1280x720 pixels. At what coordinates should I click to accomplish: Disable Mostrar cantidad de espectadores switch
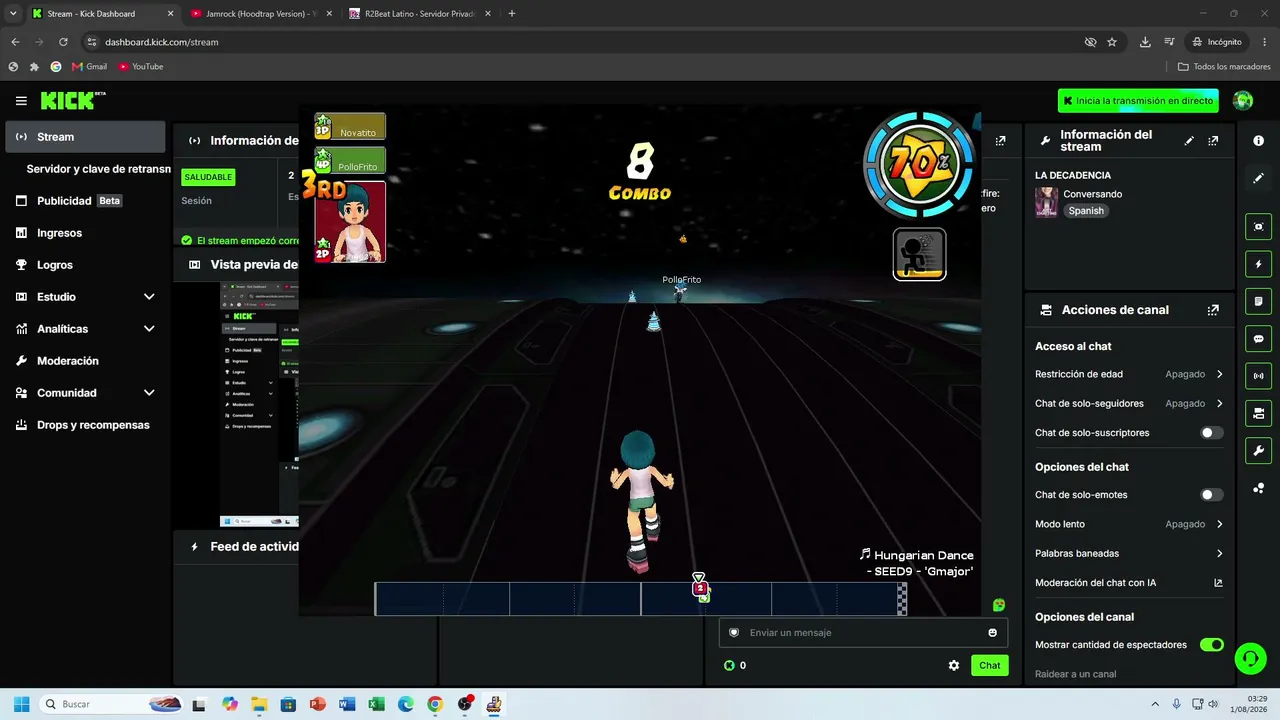point(1211,645)
